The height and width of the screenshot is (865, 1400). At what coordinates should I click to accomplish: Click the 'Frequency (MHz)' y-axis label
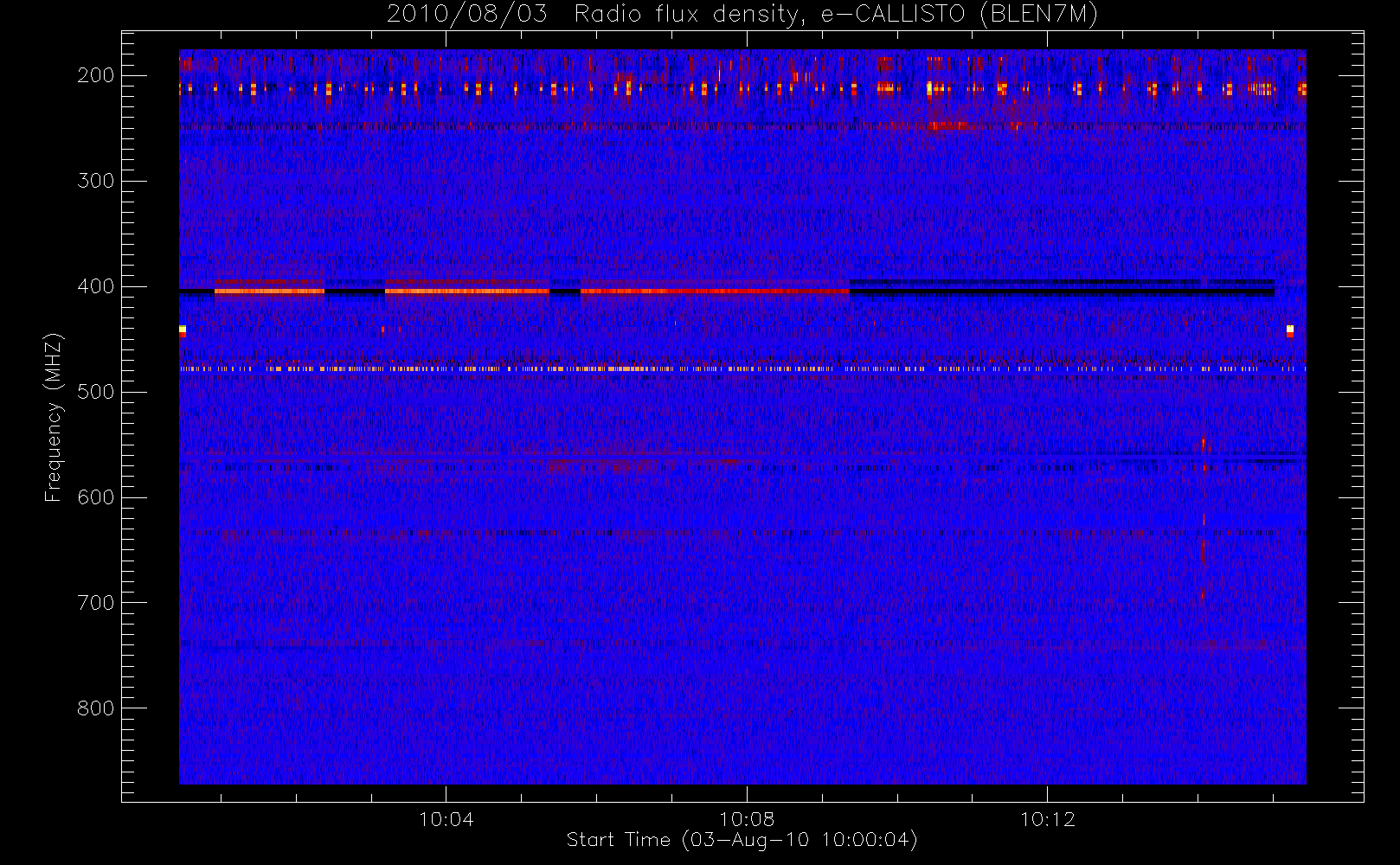tap(54, 417)
